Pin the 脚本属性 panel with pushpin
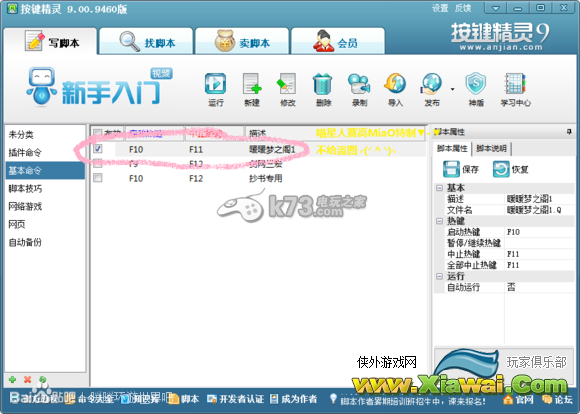 coord(569,132)
